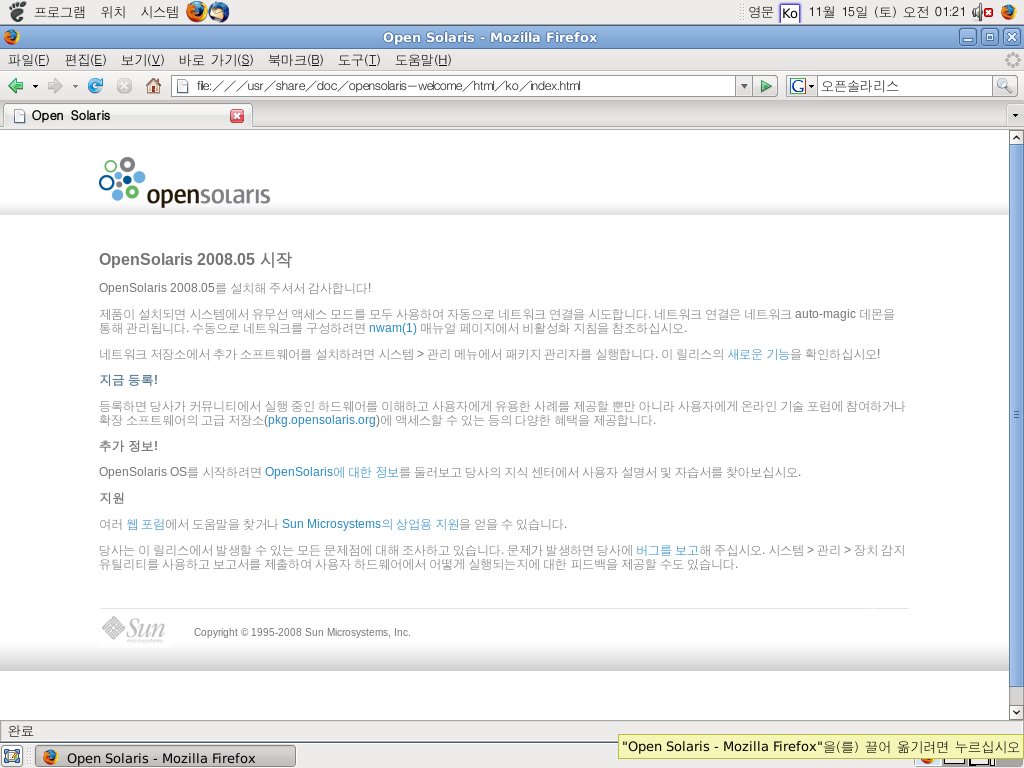Click the Stop loading icon
Viewport: 1024px width, 768px height.
coord(124,86)
